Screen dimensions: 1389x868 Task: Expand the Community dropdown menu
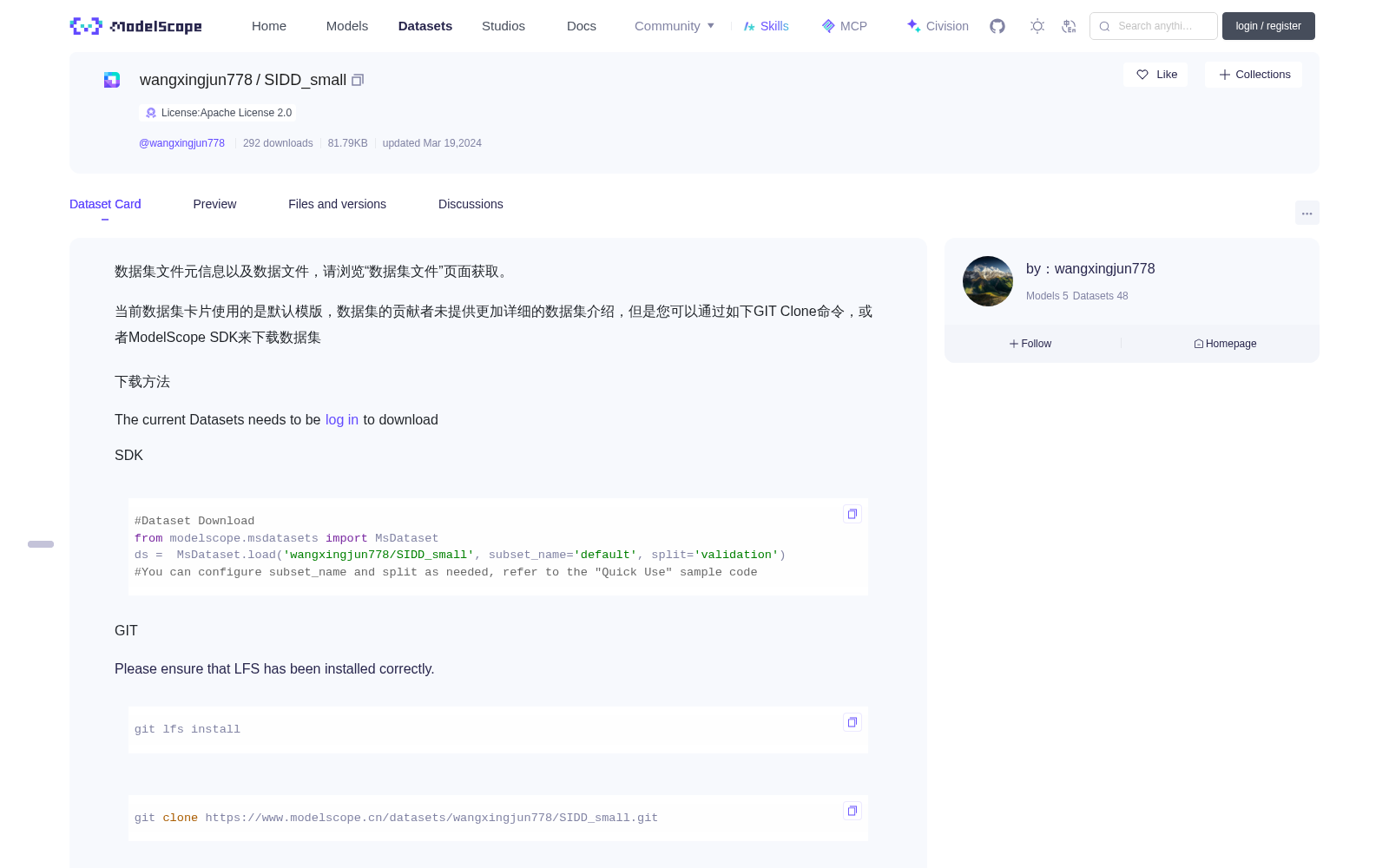pos(675,26)
